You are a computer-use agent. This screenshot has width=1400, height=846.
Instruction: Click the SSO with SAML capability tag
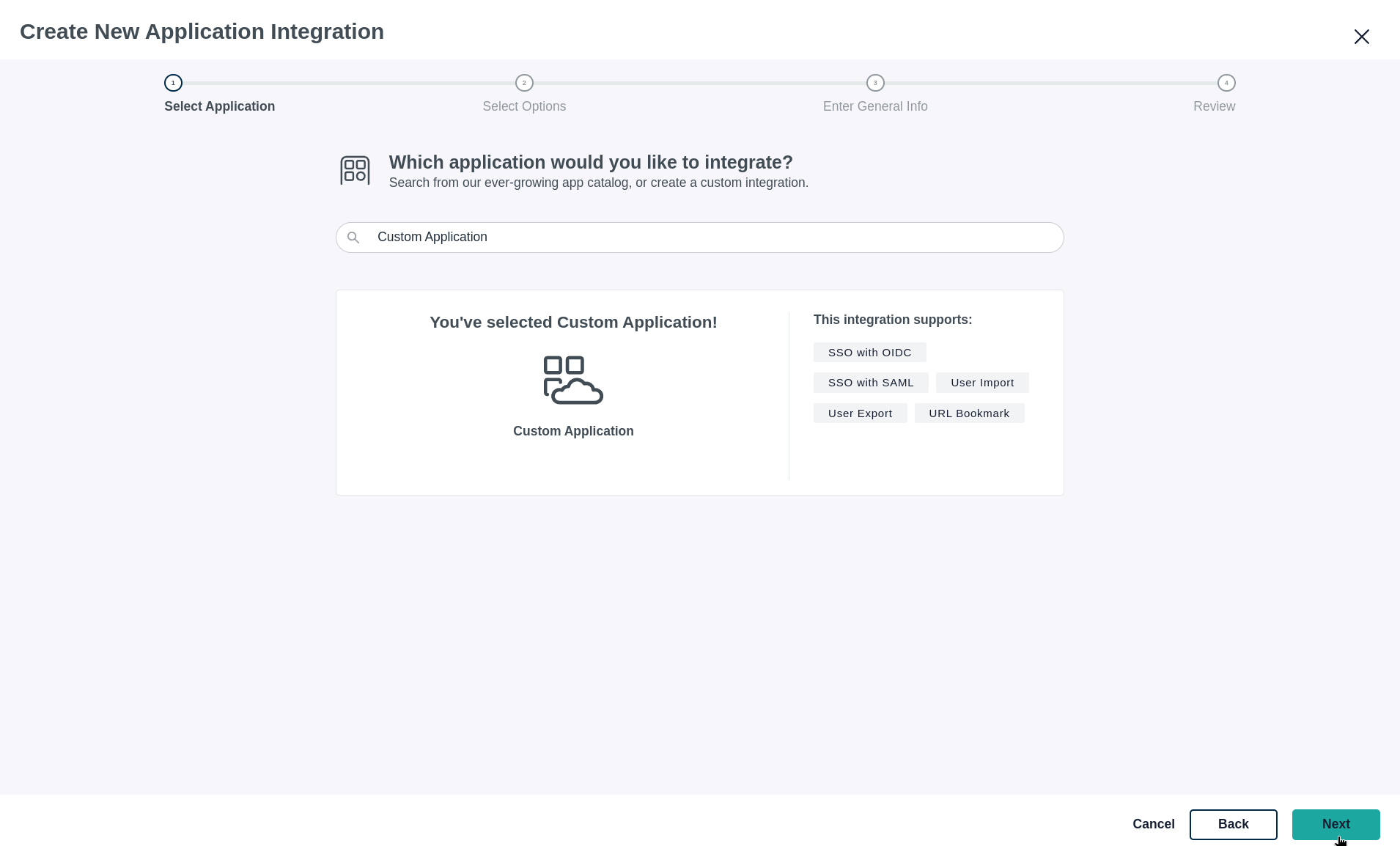[871, 382]
